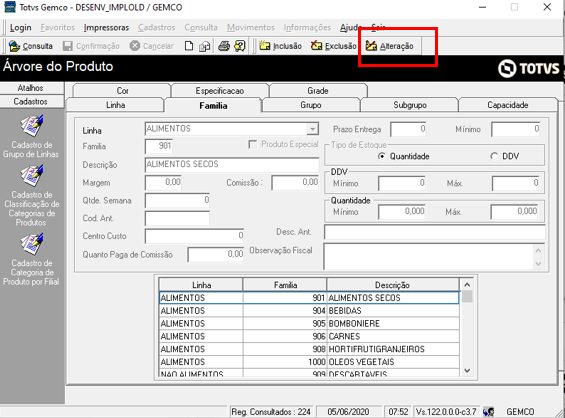The image size is (565, 418).
Task: Switch to the Grupo tab
Action: click(x=311, y=105)
